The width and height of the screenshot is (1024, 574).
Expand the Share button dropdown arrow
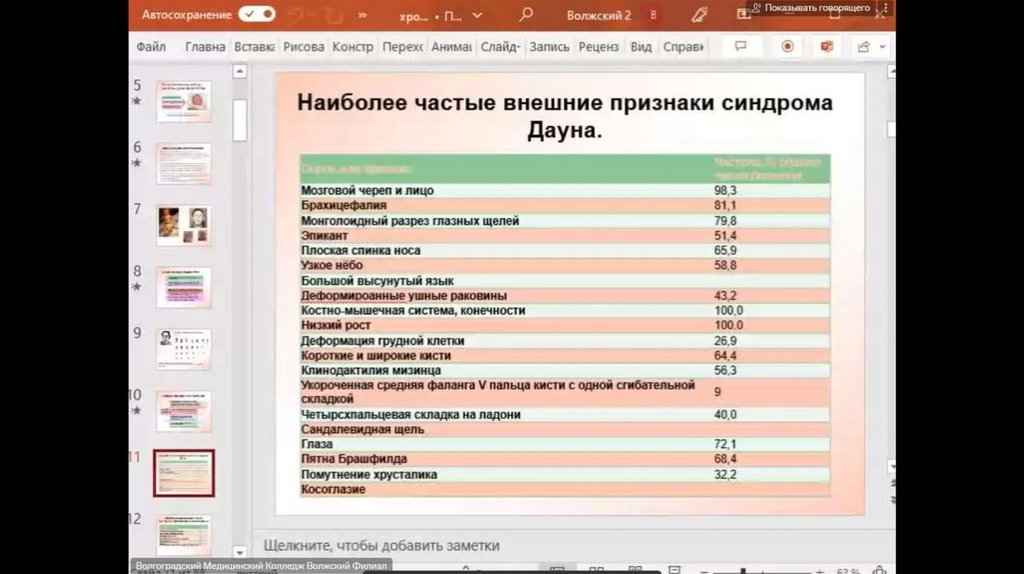coord(884,46)
